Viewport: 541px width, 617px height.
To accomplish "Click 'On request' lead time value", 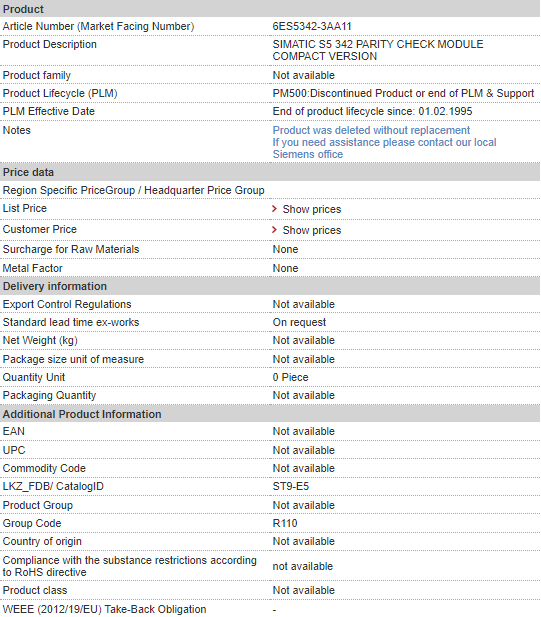I will (299, 322).
